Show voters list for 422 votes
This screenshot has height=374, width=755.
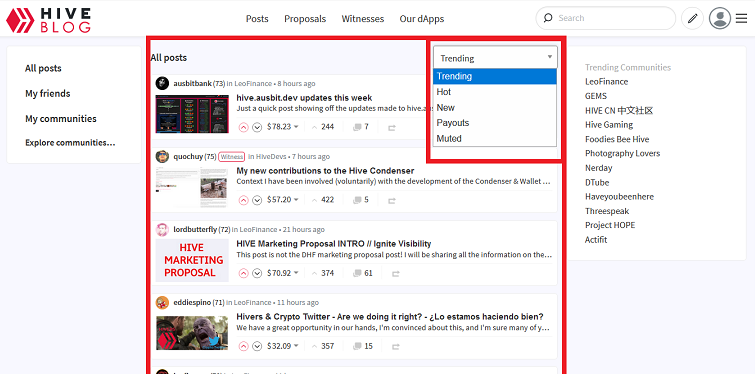pyautogui.click(x=323, y=199)
